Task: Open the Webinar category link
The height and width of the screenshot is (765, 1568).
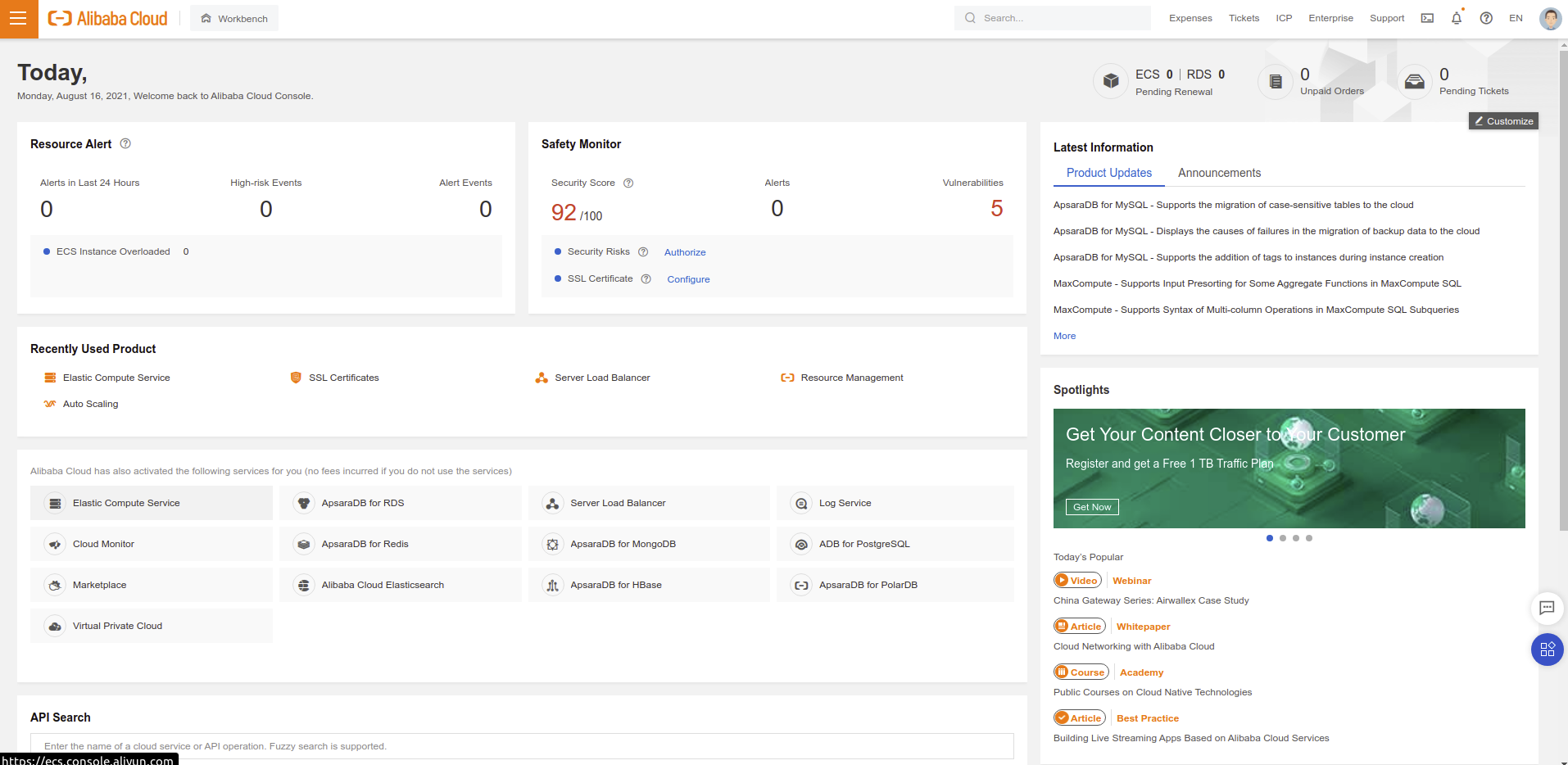Action: pos(1131,581)
